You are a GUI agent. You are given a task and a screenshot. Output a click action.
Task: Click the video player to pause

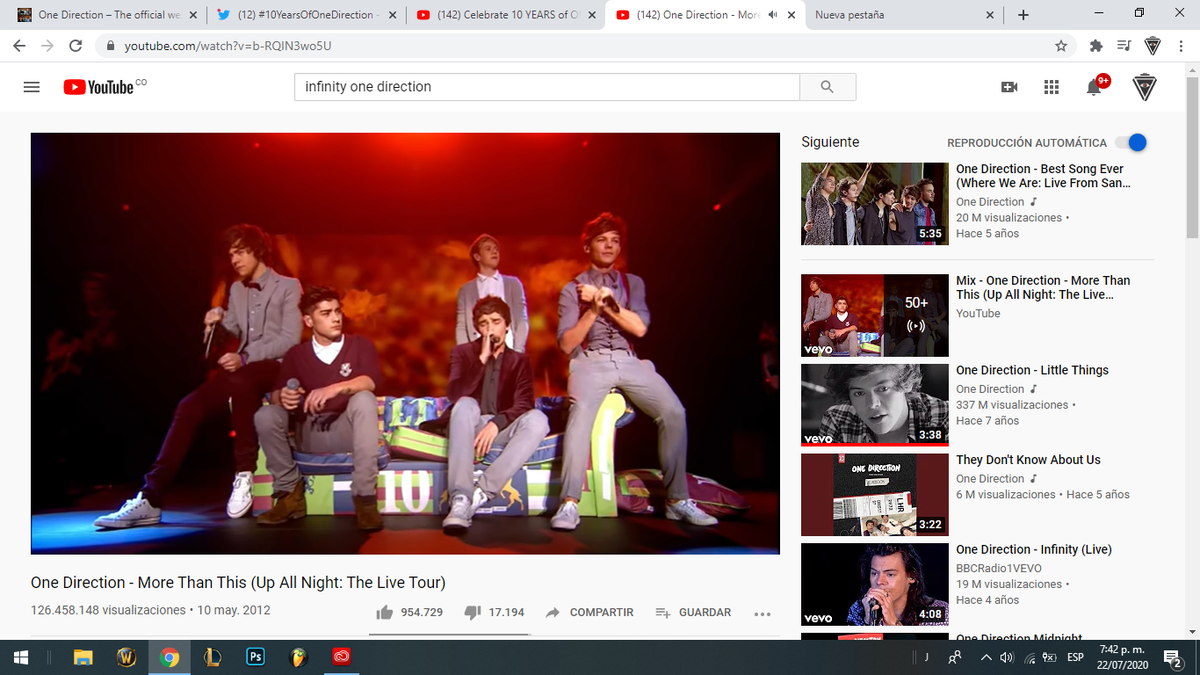click(x=405, y=343)
